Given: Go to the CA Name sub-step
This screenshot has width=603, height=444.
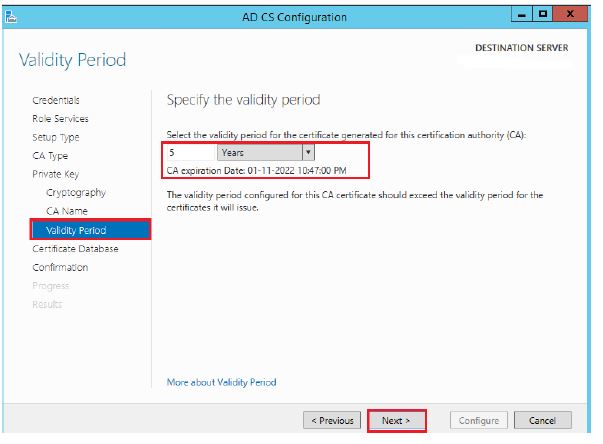Looking at the screenshot, I should tap(67, 211).
